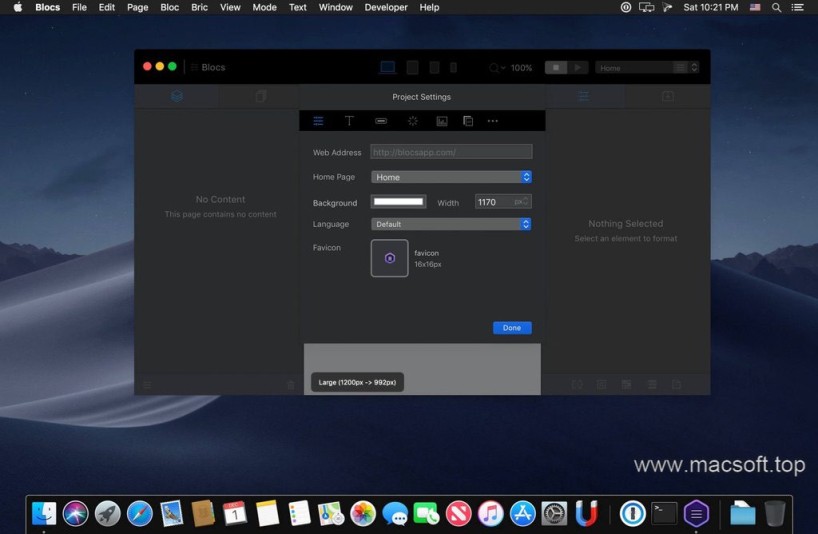Click the favicon image well

pyautogui.click(x=390, y=258)
